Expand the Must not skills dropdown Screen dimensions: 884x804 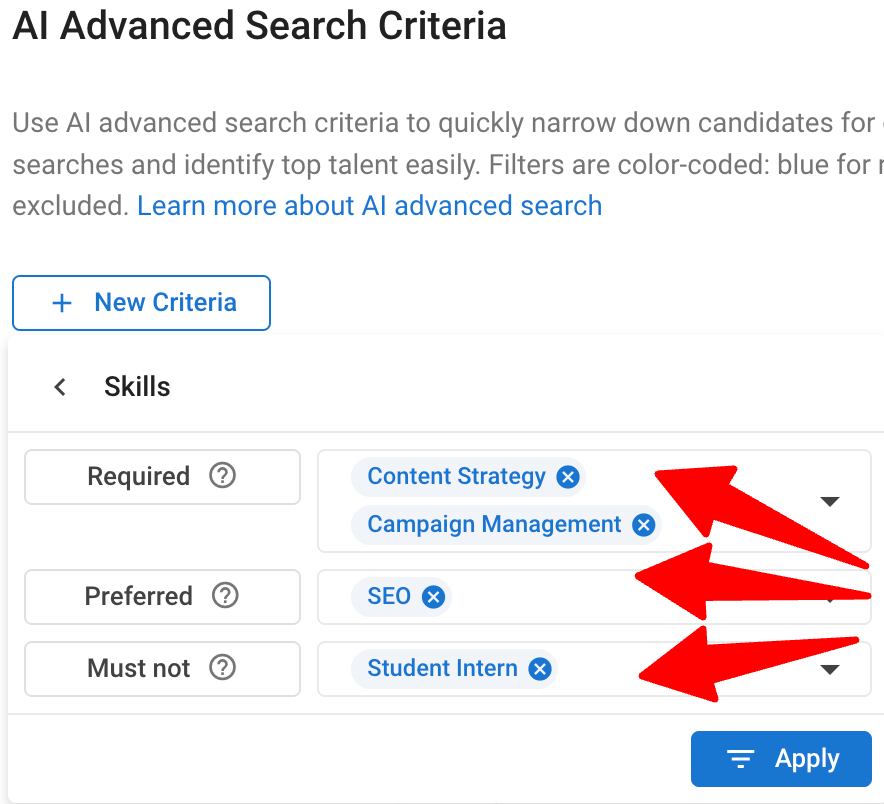tap(831, 668)
